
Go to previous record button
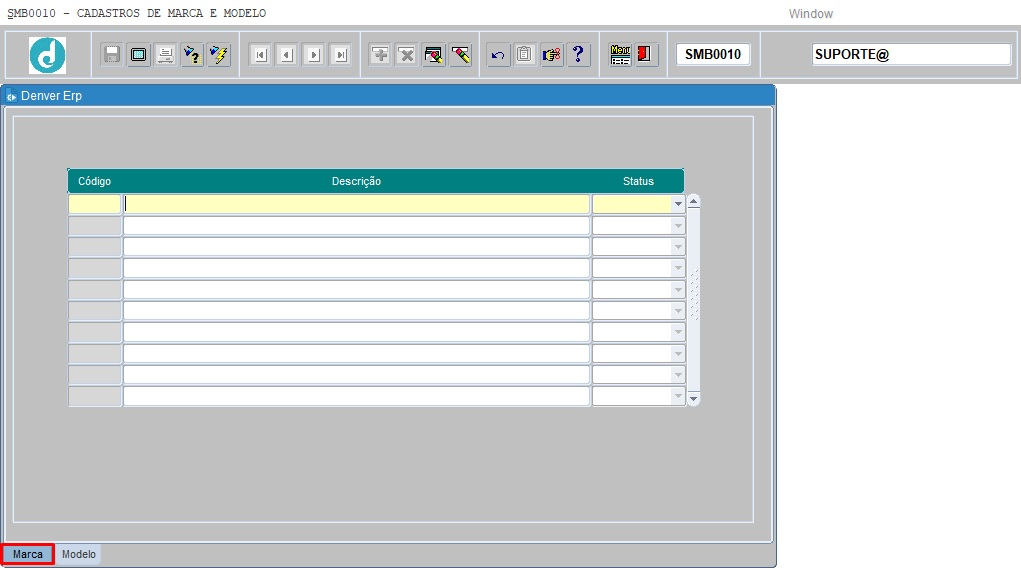coord(287,55)
